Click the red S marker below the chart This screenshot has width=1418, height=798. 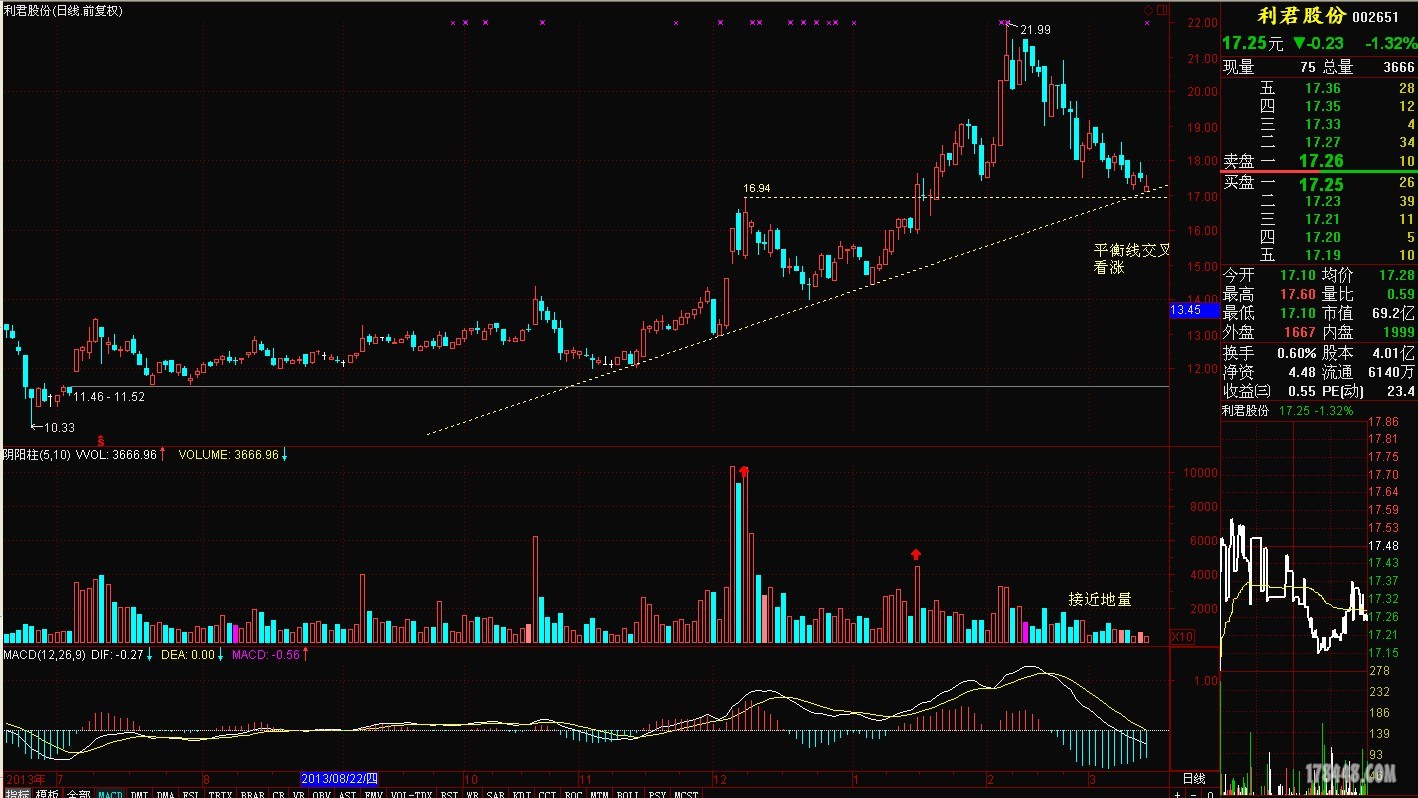click(99, 440)
